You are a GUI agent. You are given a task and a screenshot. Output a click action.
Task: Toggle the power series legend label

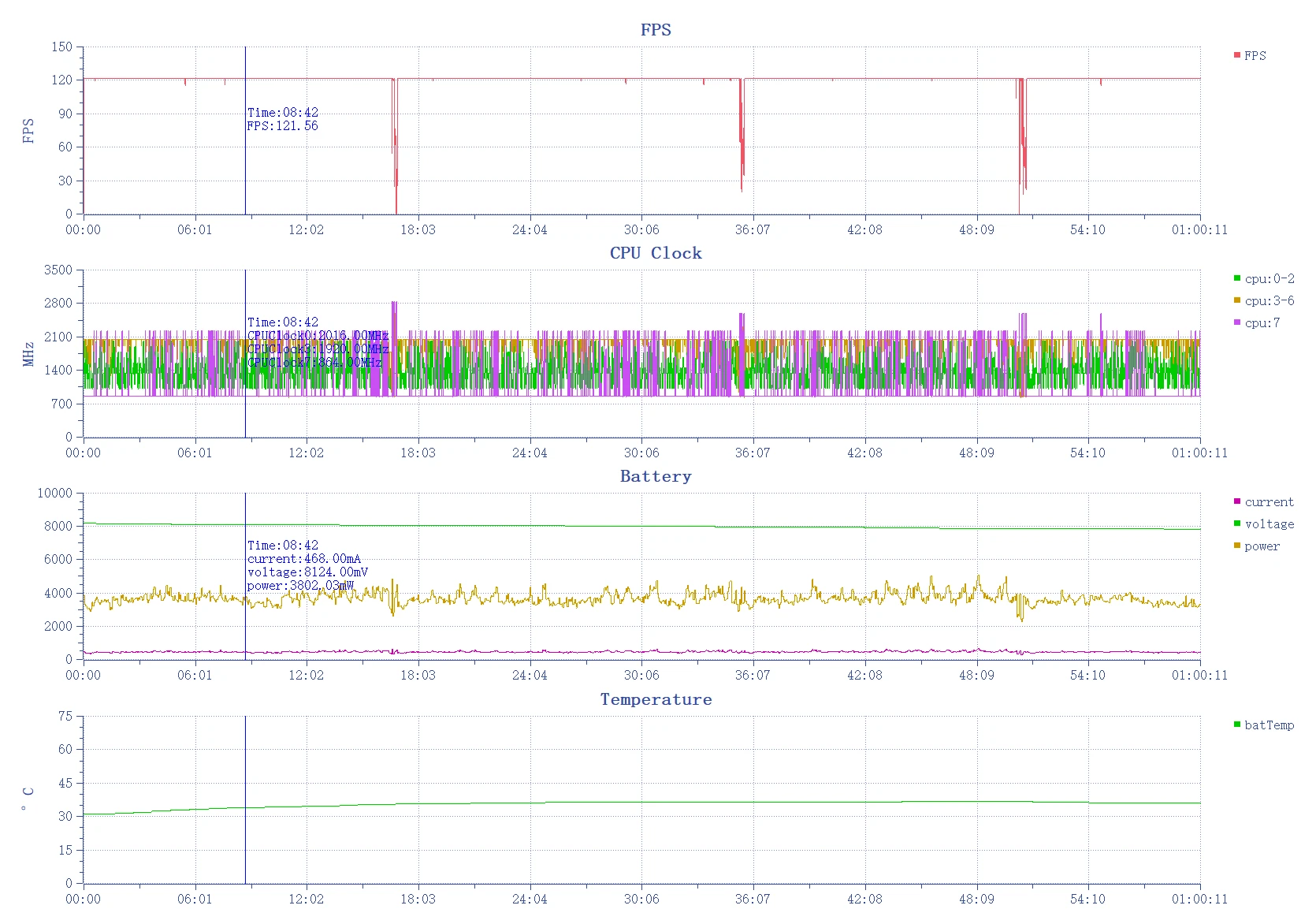1262,546
